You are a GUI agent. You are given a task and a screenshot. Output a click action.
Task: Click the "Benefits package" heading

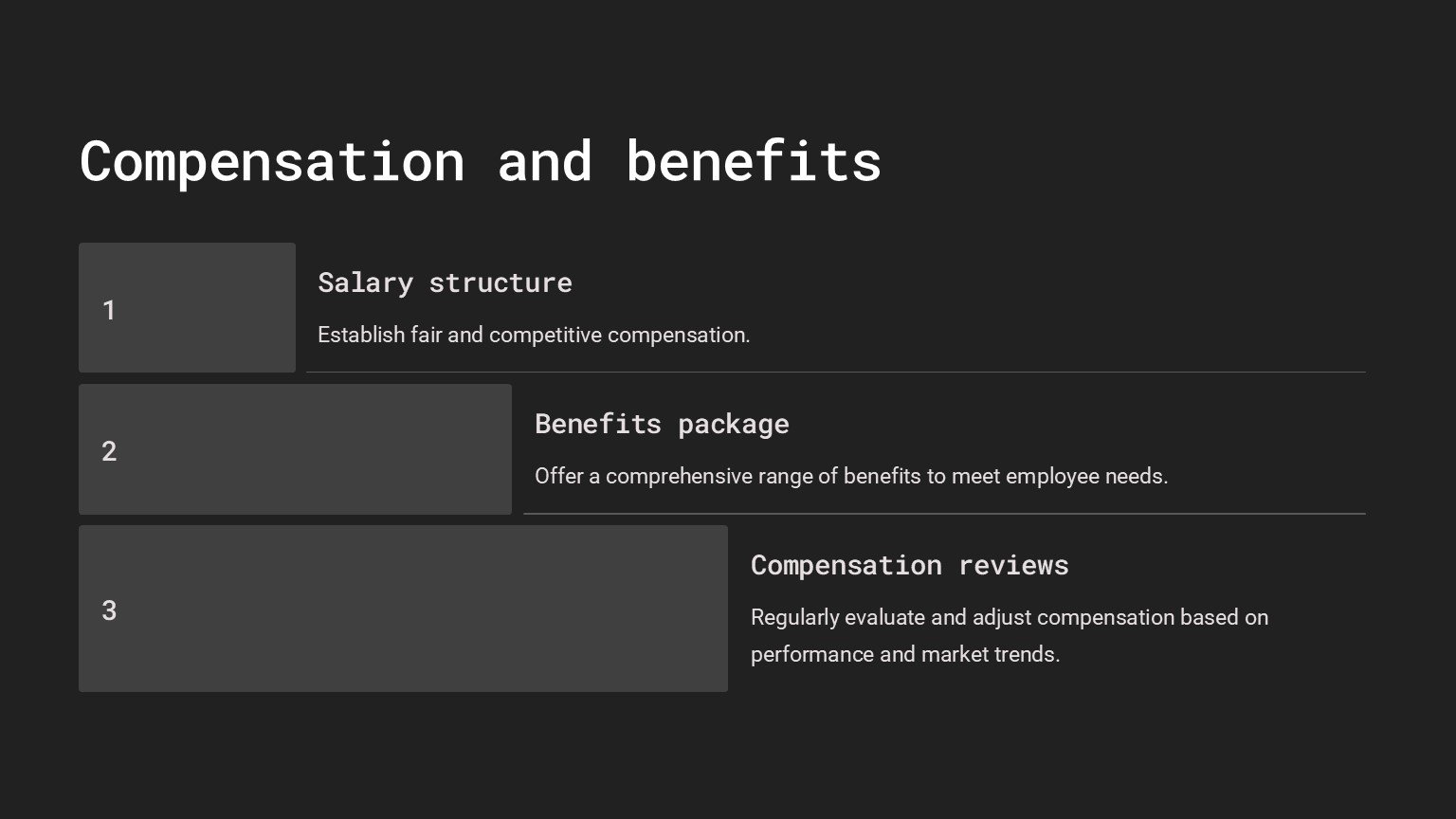coord(661,424)
